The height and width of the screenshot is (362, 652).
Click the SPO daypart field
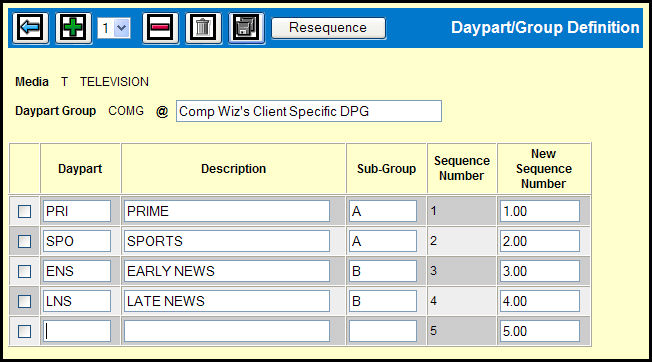[x=77, y=241]
